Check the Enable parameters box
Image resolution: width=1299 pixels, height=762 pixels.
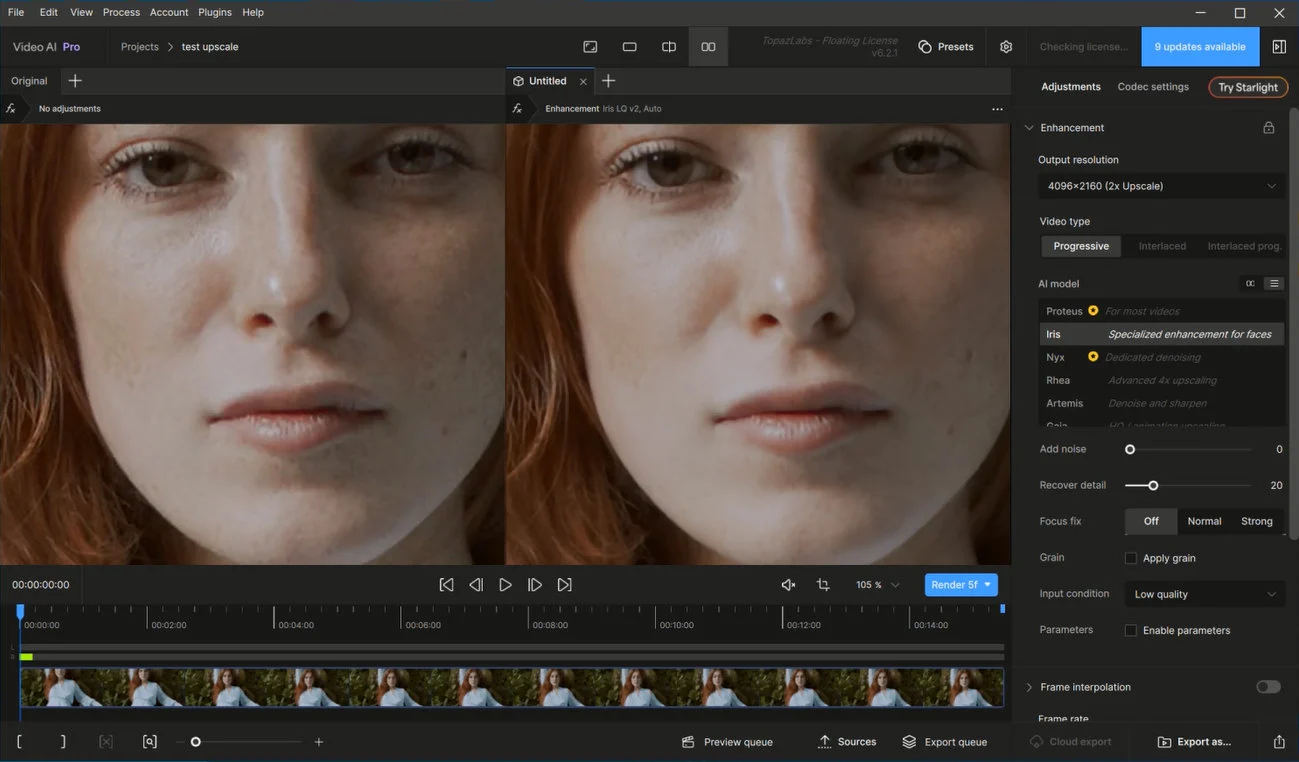coord(1131,630)
